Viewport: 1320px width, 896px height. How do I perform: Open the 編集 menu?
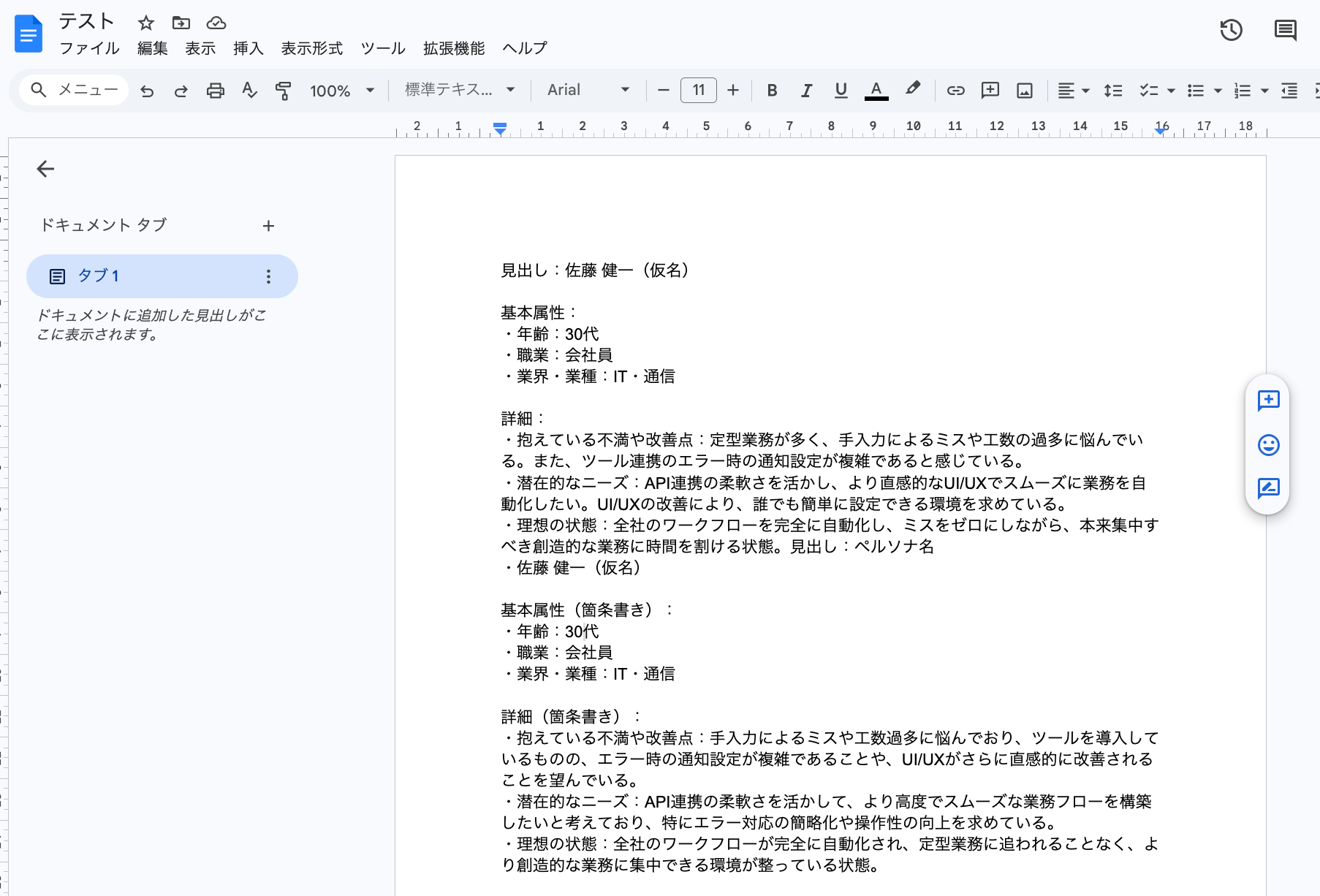pos(153,48)
